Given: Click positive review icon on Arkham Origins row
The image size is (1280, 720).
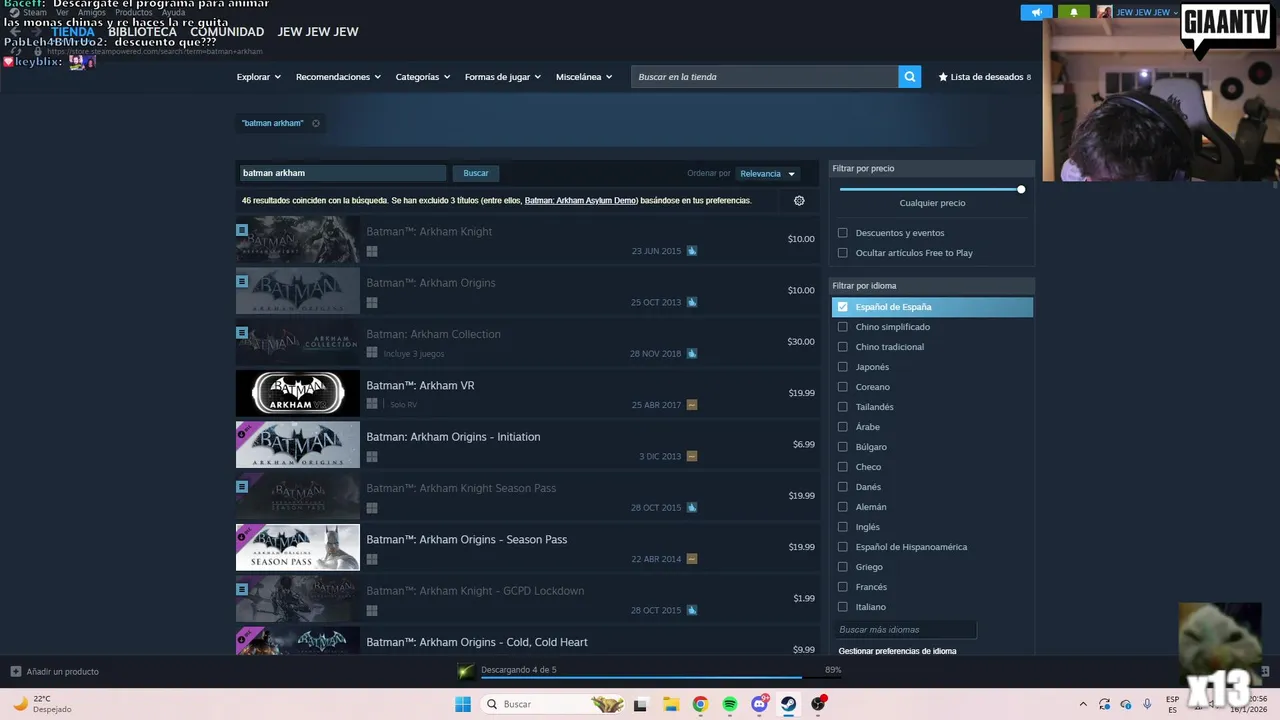Looking at the screenshot, I should (692, 302).
